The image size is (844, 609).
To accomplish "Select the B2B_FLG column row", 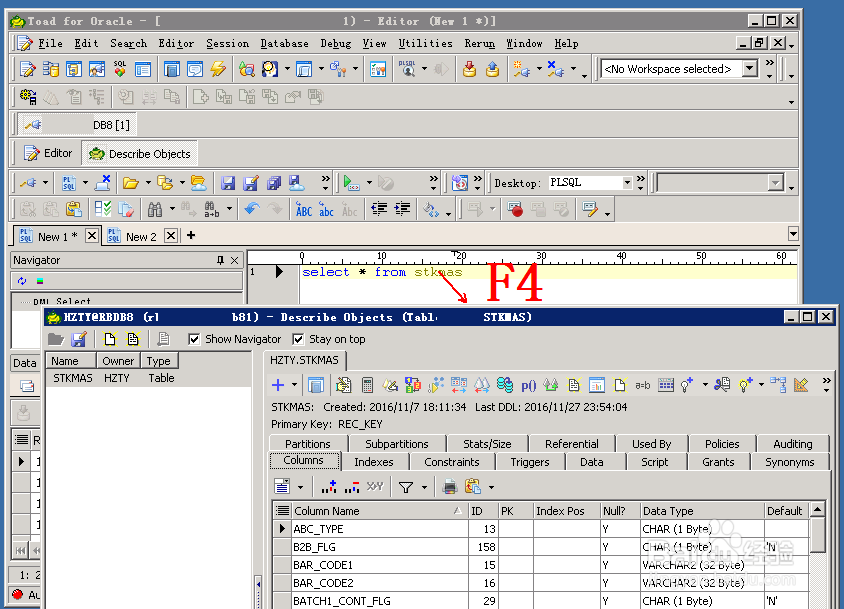I will click(x=540, y=547).
